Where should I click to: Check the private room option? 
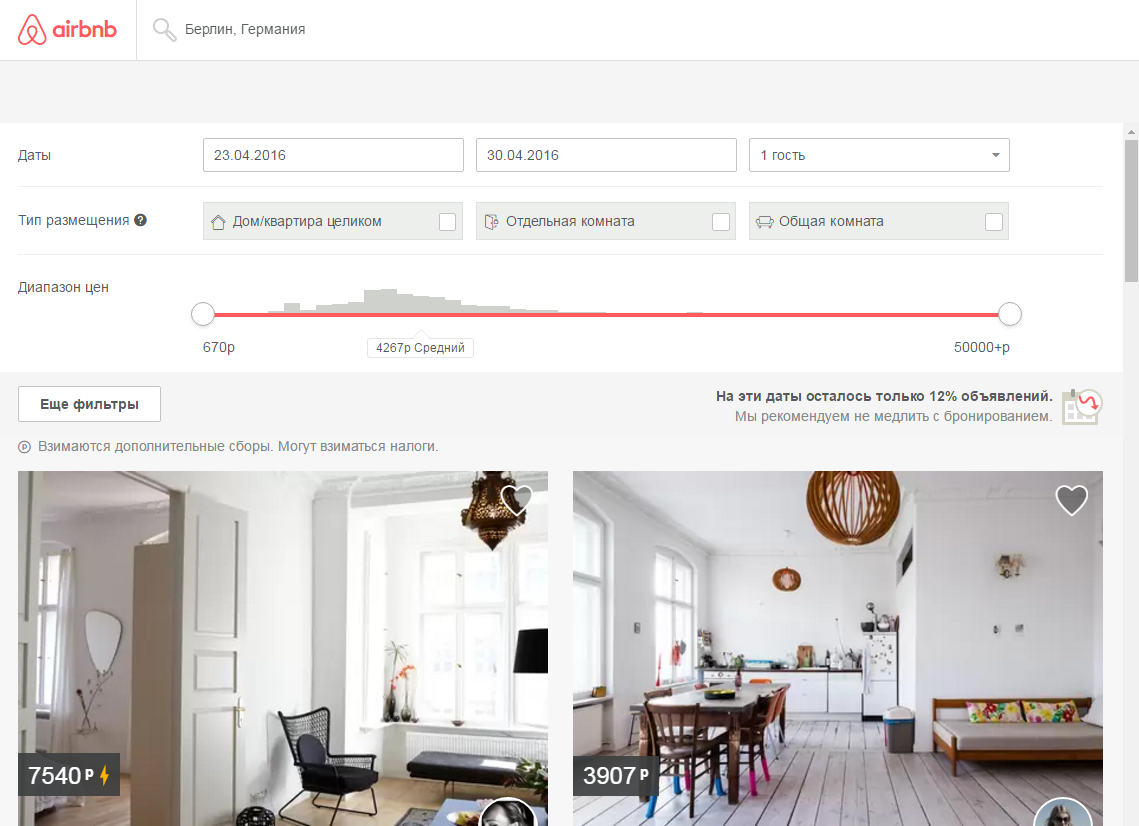tap(720, 222)
